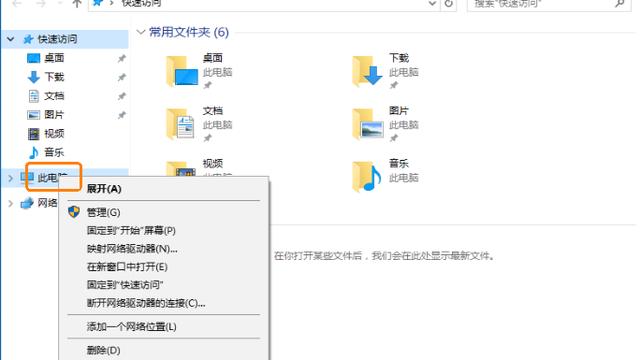Viewport: 640px width, 360px height.
Task: Select the 桌面 folder icon in main pane
Action: pyautogui.click(x=182, y=71)
